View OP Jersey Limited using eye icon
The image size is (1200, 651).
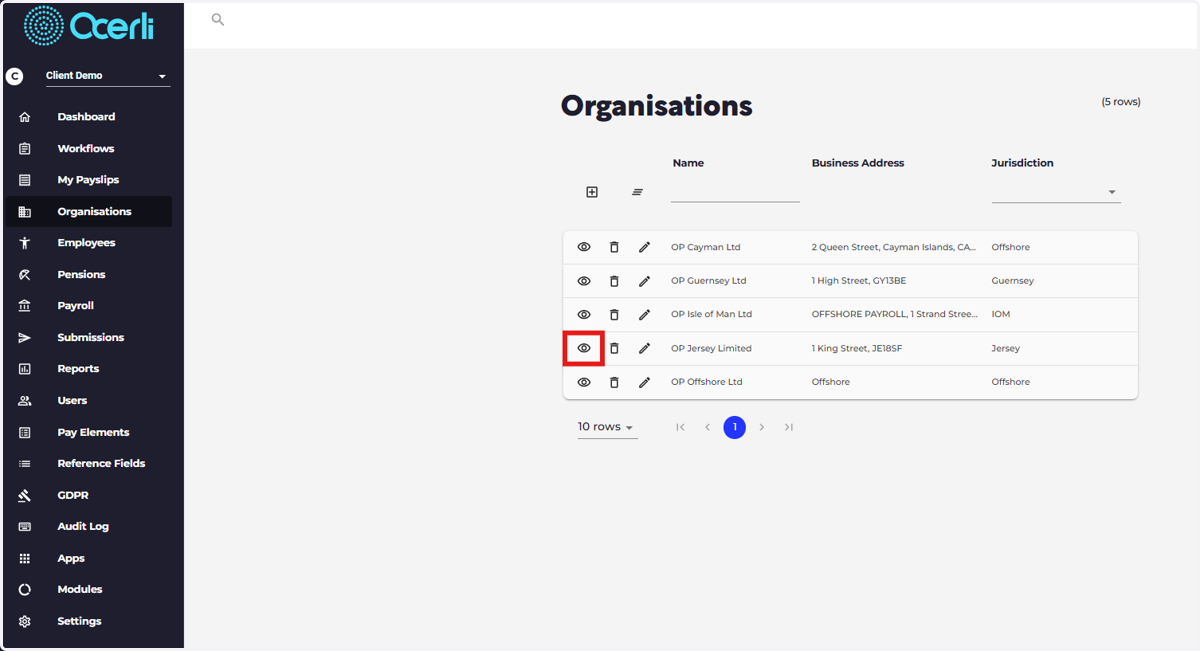coord(584,348)
